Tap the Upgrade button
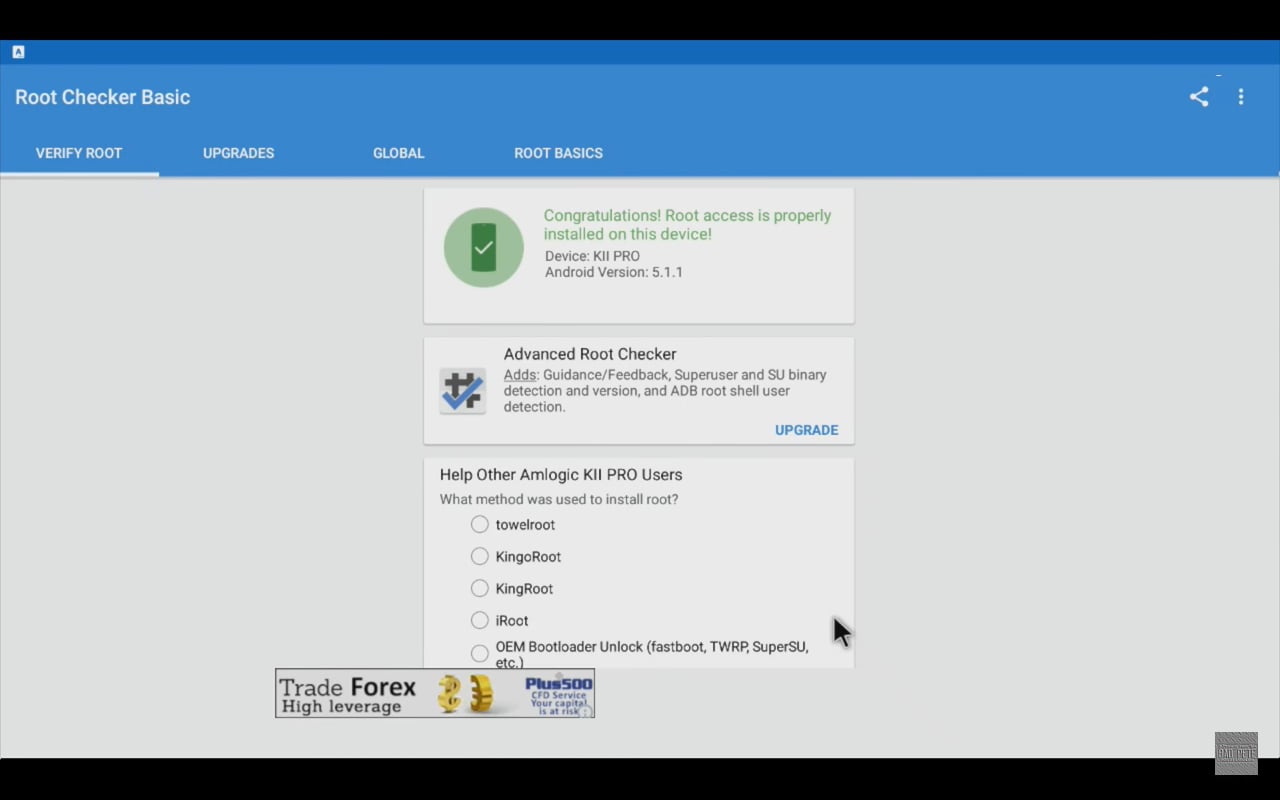 coord(806,430)
